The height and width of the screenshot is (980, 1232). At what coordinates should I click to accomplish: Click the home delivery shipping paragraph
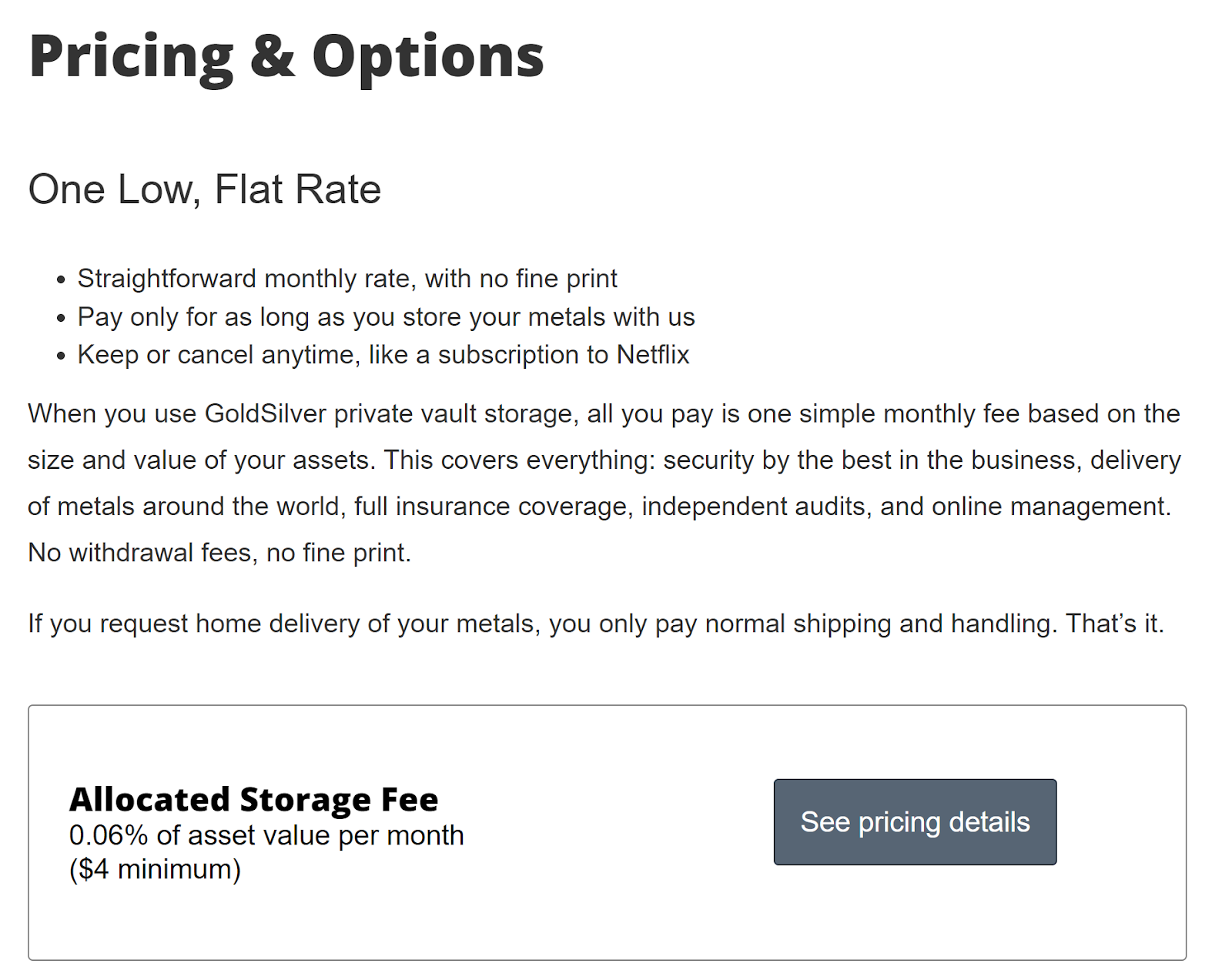click(x=596, y=624)
